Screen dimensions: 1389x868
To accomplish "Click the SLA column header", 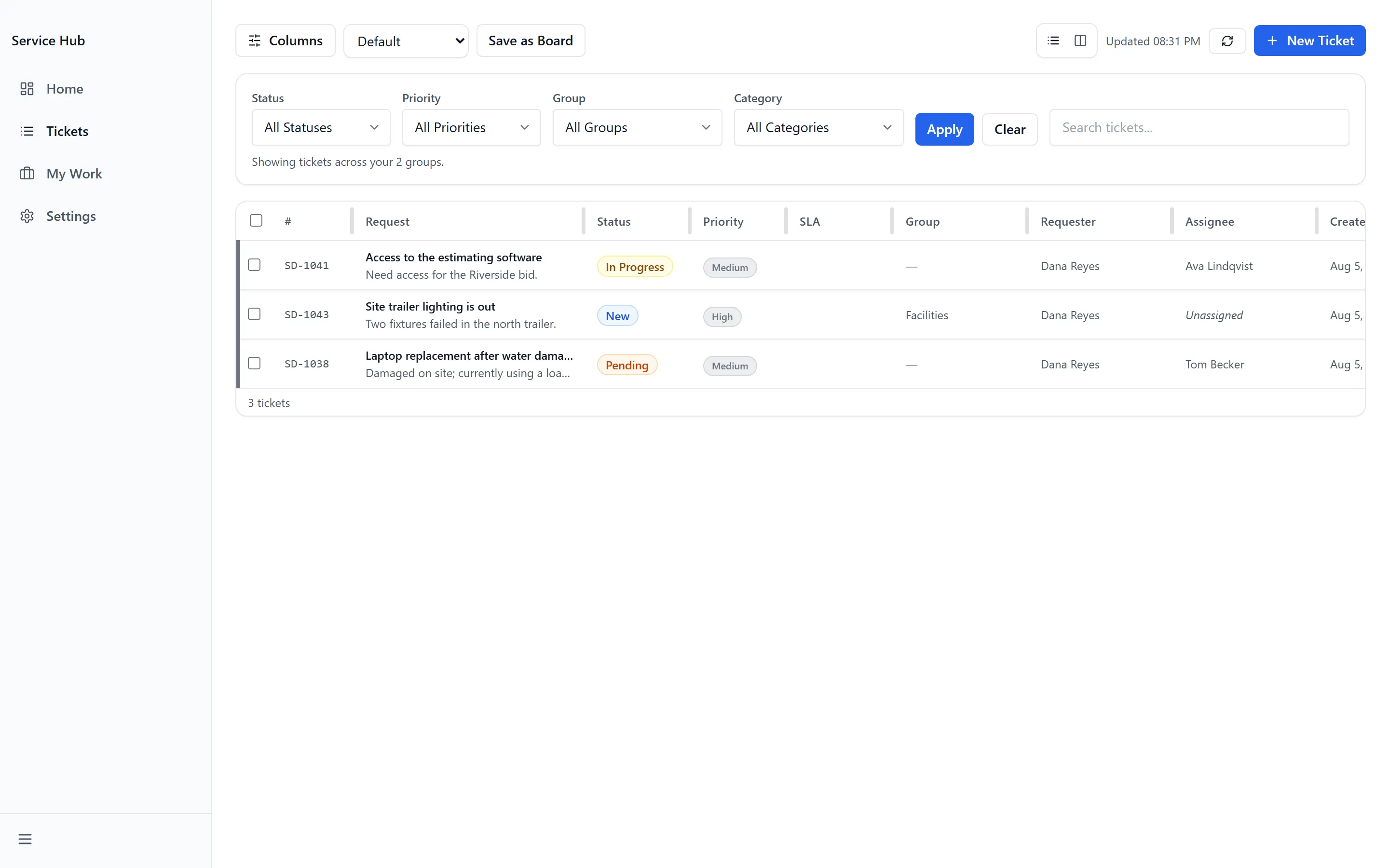I will click(x=809, y=222).
